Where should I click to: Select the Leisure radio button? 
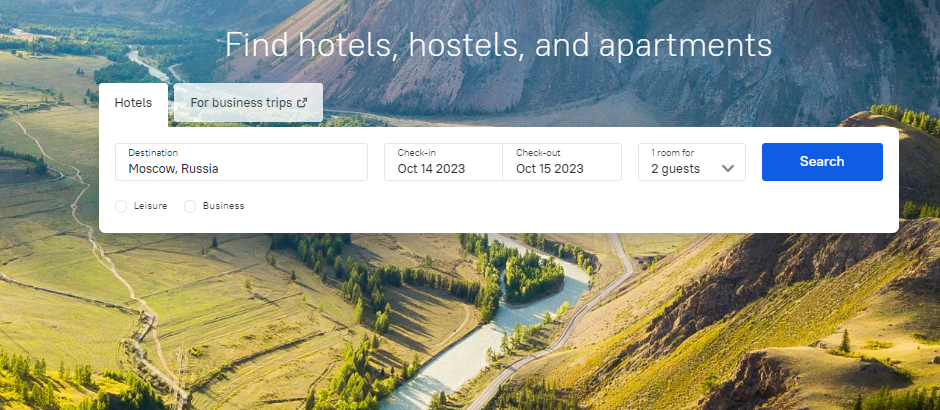point(121,206)
